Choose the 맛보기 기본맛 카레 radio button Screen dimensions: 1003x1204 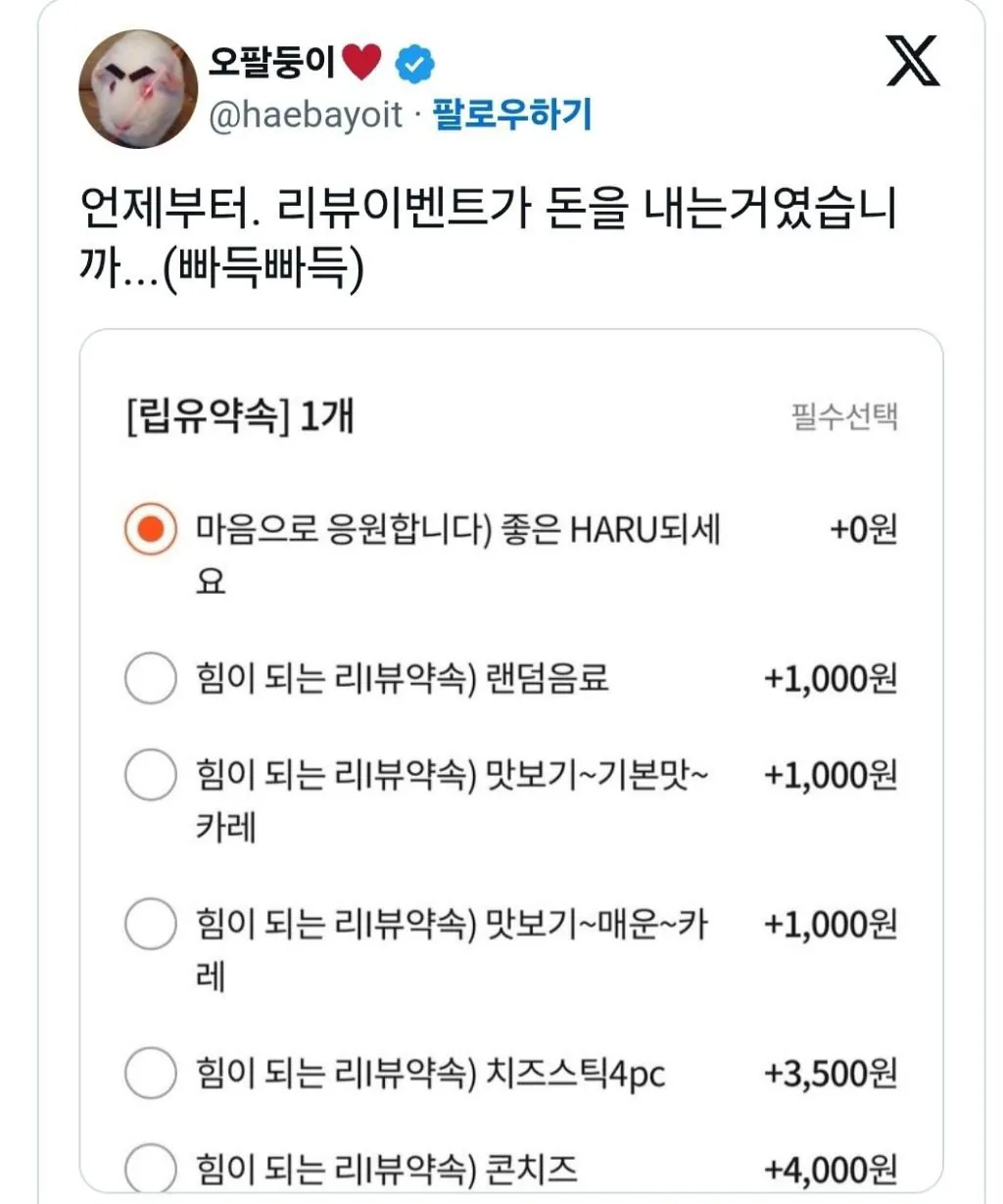point(151,775)
